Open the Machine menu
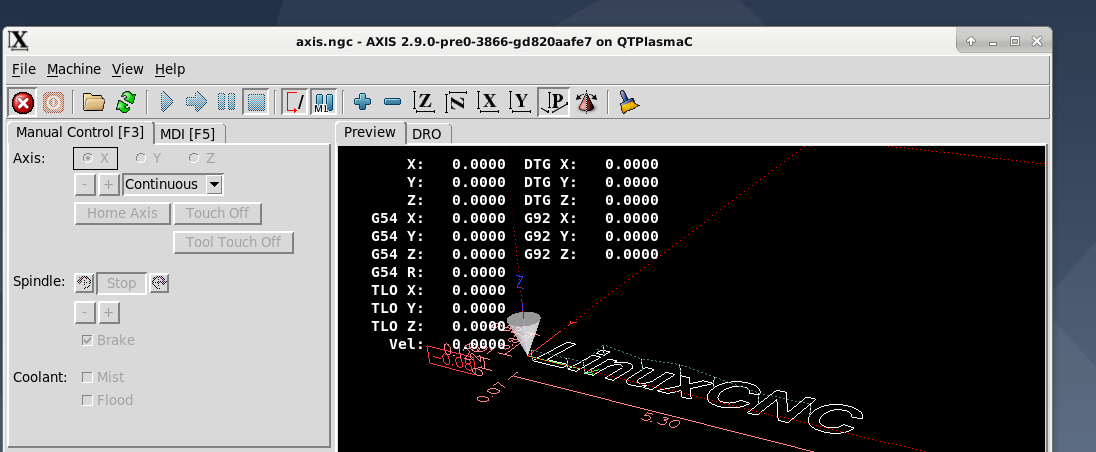 point(74,69)
